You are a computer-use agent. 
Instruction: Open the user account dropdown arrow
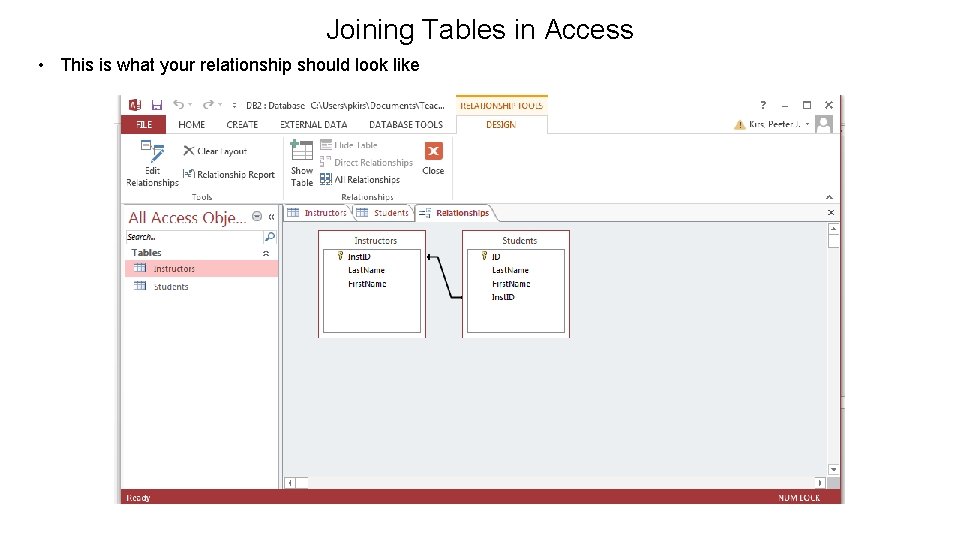tap(808, 124)
